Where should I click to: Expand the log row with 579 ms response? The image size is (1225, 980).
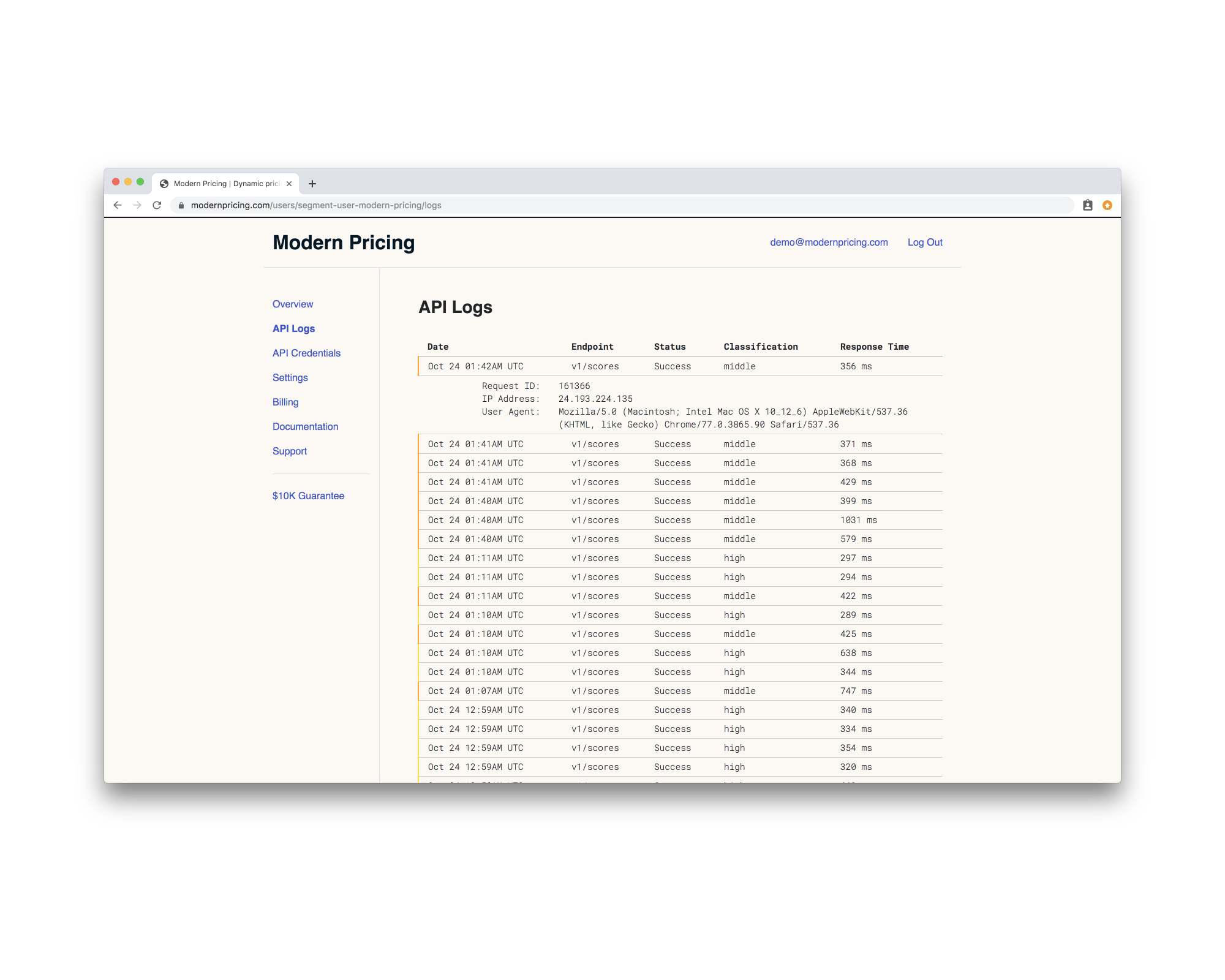click(680, 539)
